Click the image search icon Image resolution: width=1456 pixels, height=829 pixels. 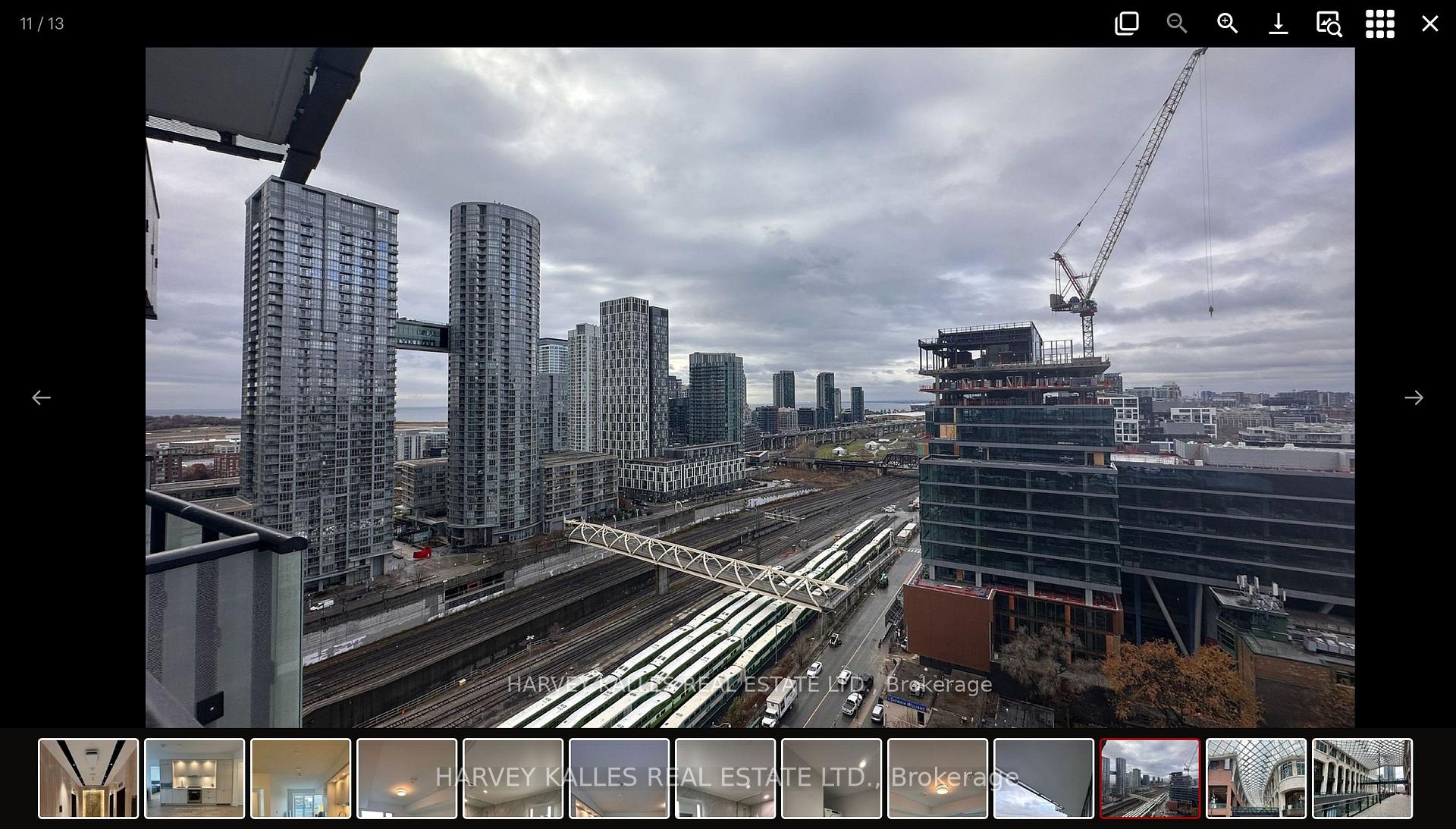click(x=1329, y=24)
